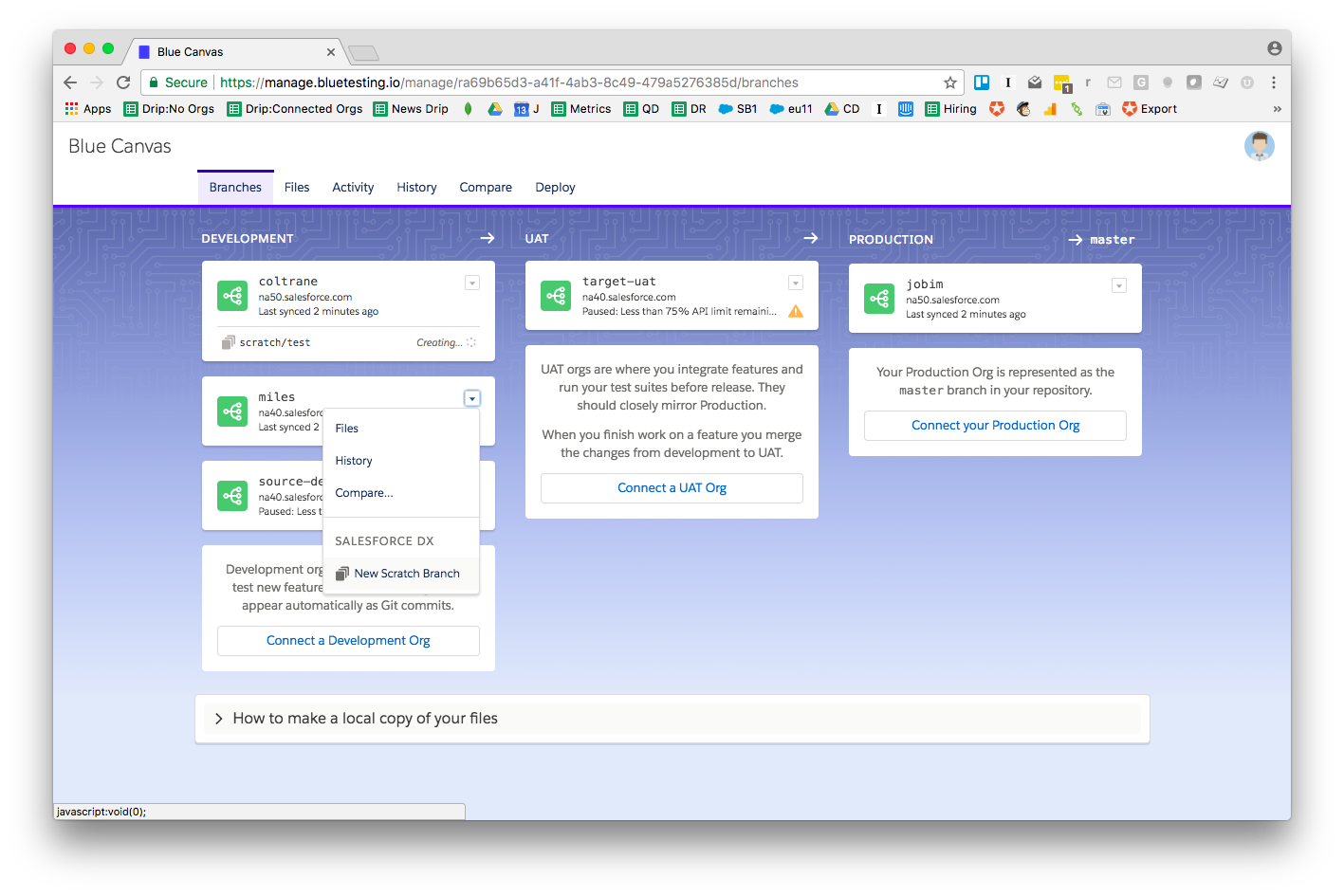Click the master branch label
The height and width of the screenshot is (896, 1344).
(x=1112, y=240)
